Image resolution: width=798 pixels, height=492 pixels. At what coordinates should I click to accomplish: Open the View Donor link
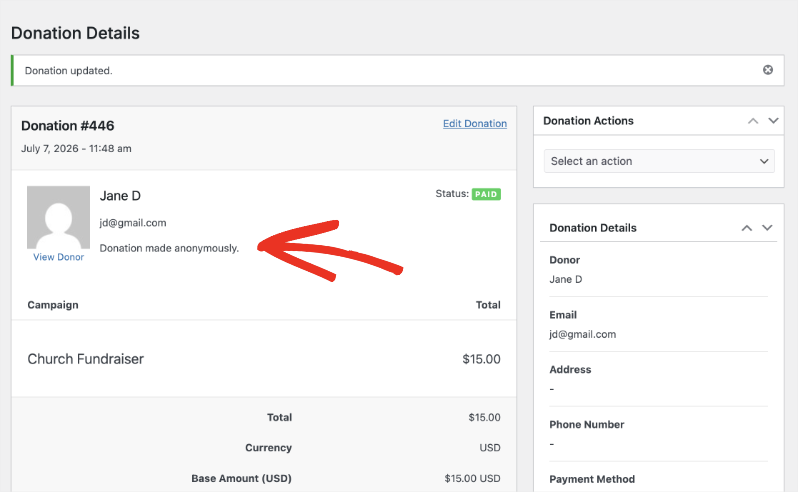click(59, 257)
